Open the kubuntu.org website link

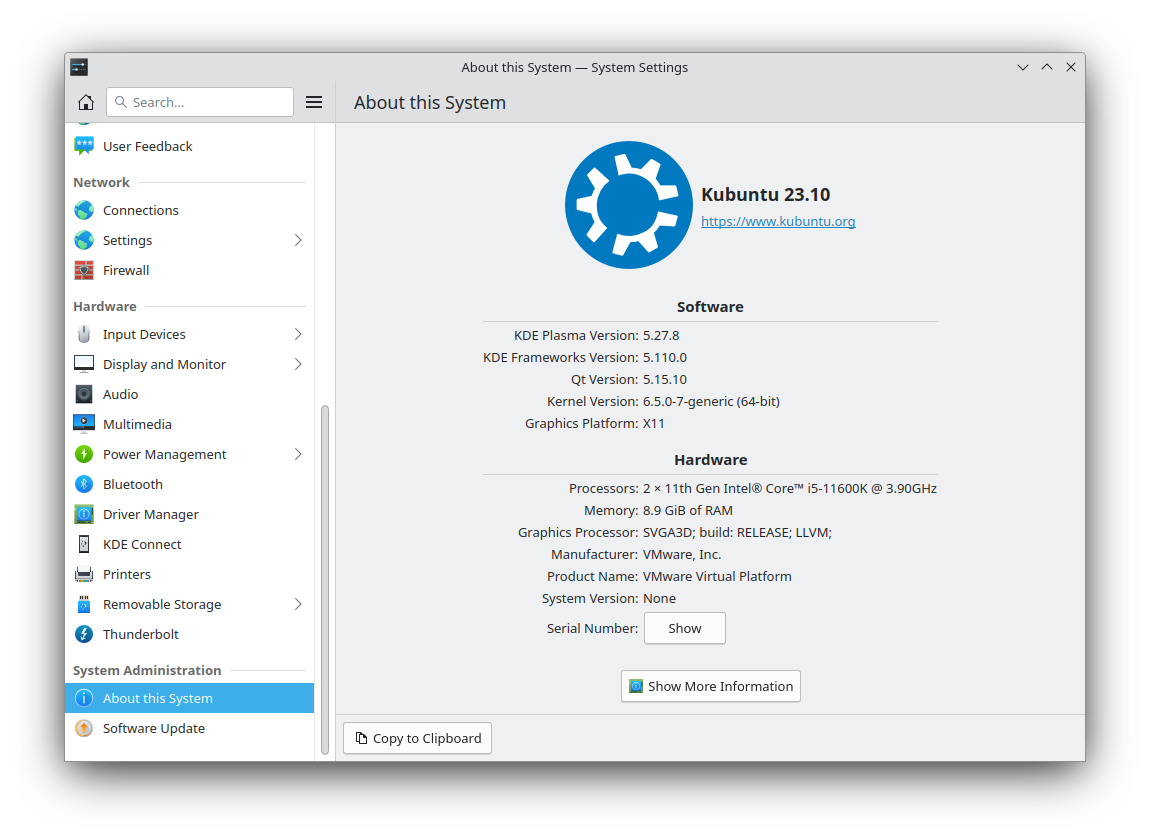click(778, 221)
